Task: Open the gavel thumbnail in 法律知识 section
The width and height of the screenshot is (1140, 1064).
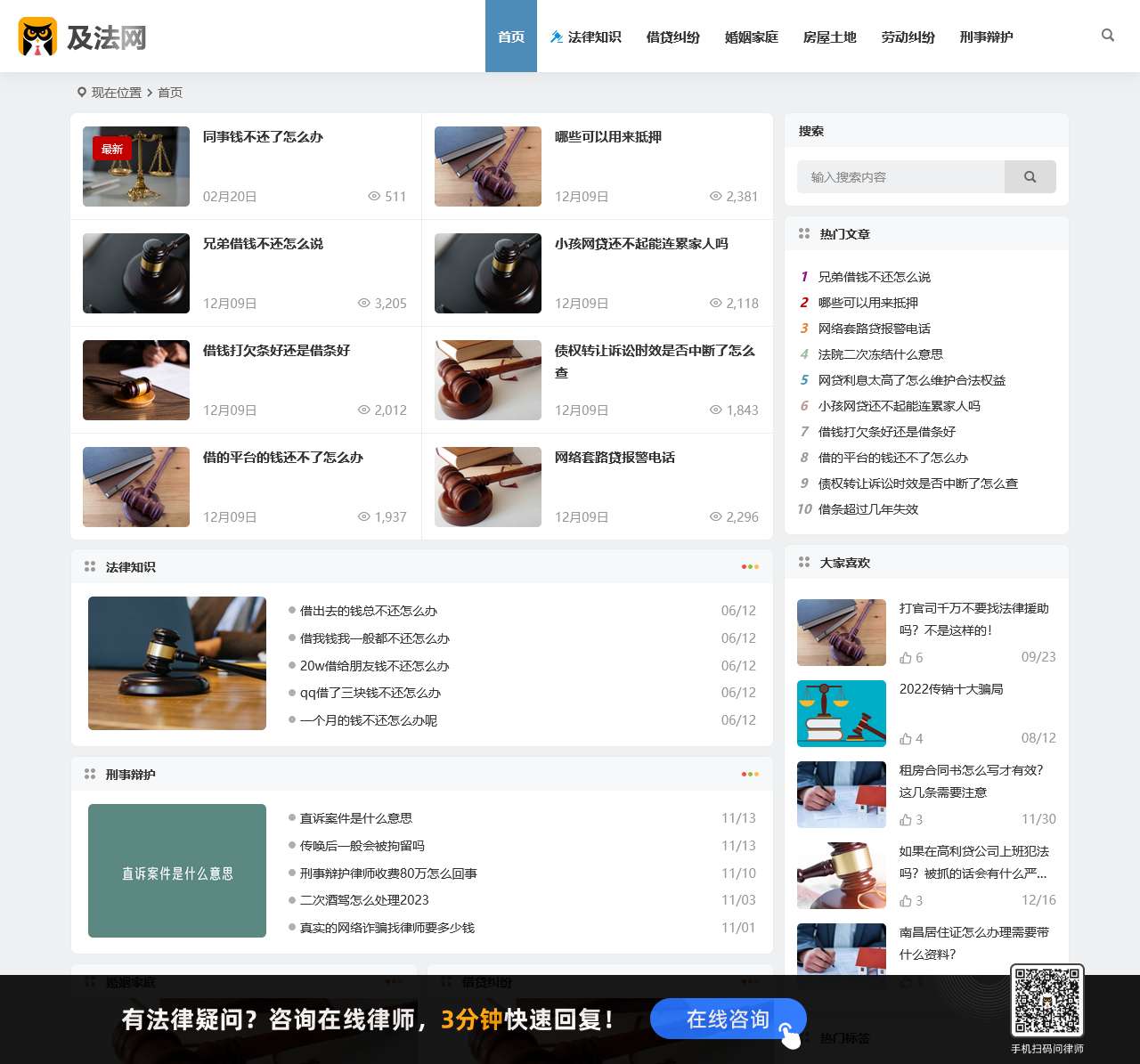Action: 177,663
